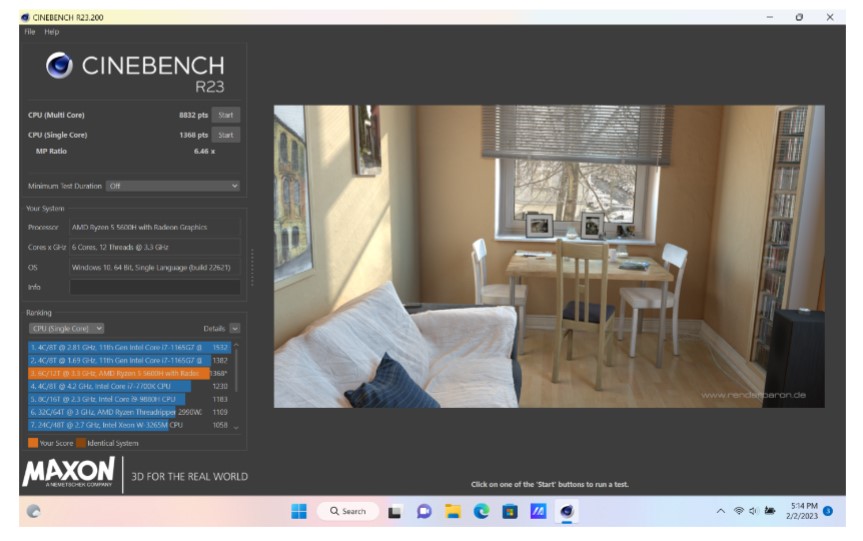Click the ranking list scroll up arrow
The width and height of the screenshot is (863, 541).
click(236, 346)
